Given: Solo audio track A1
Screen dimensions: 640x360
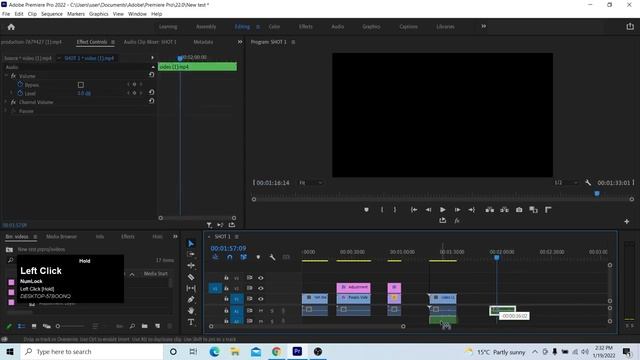Looking at the screenshot, I should pos(272,311).
